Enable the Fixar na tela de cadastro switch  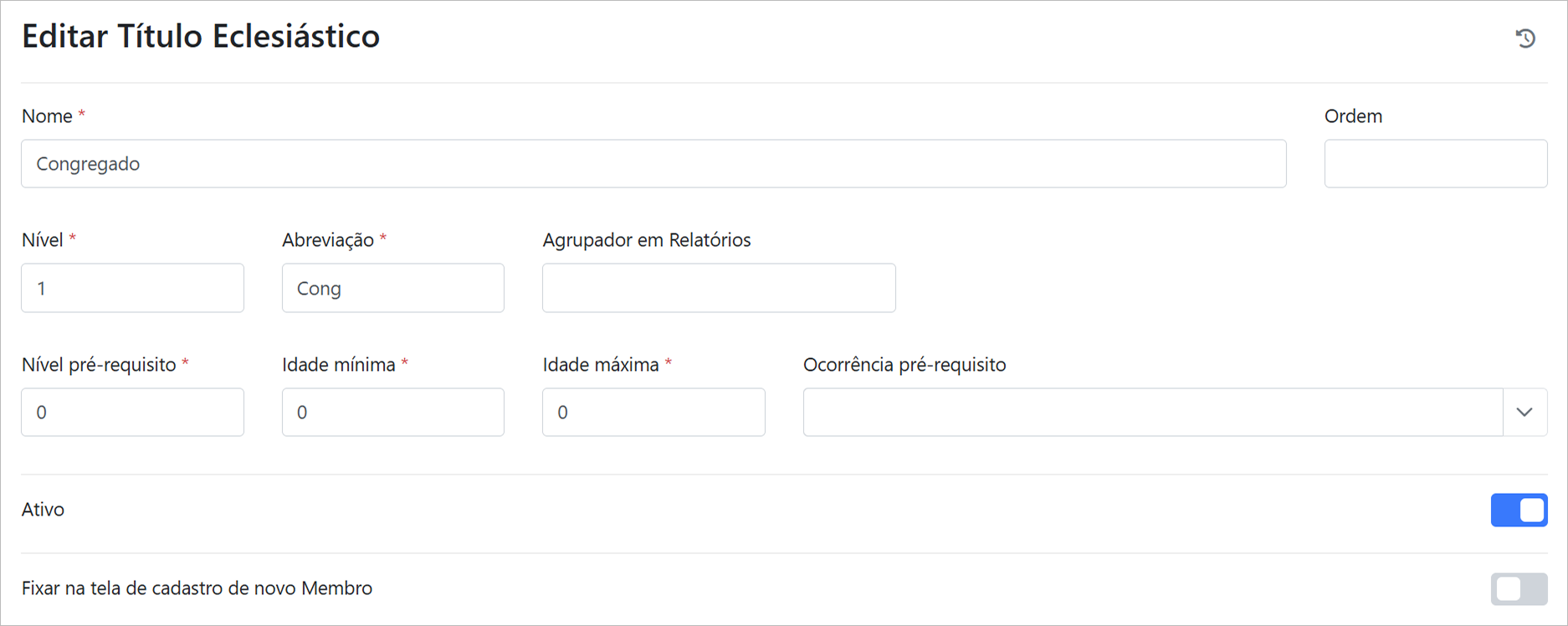pos(1519,589)
